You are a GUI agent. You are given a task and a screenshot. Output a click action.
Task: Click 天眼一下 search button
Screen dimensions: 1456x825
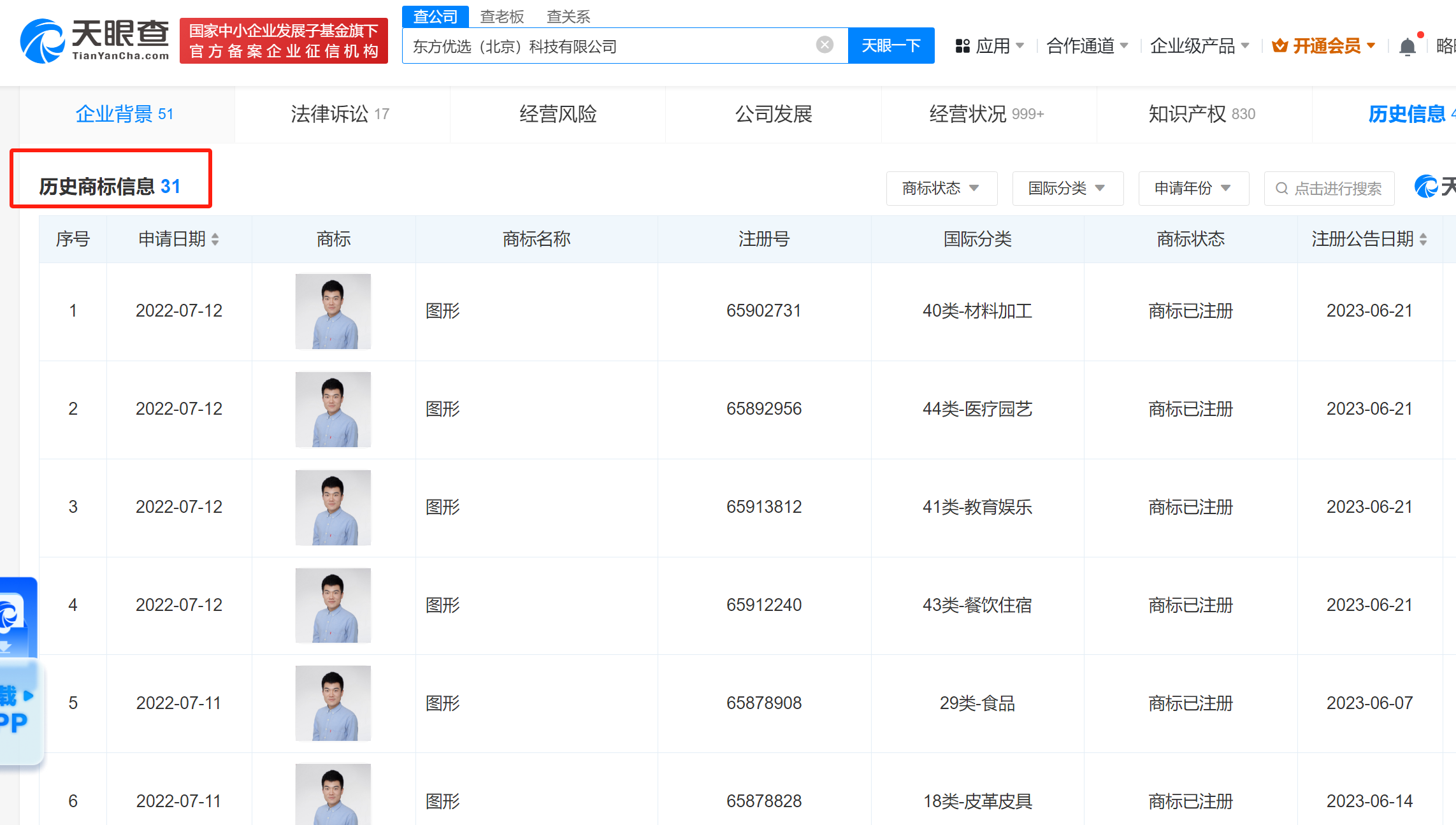pos(891,45)
